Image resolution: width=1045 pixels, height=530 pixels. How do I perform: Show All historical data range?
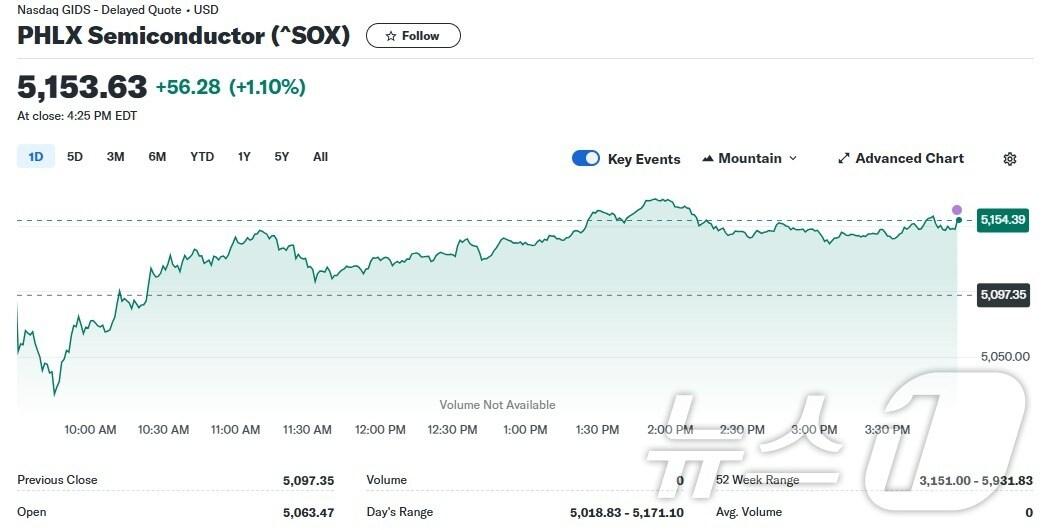[320, 157]
